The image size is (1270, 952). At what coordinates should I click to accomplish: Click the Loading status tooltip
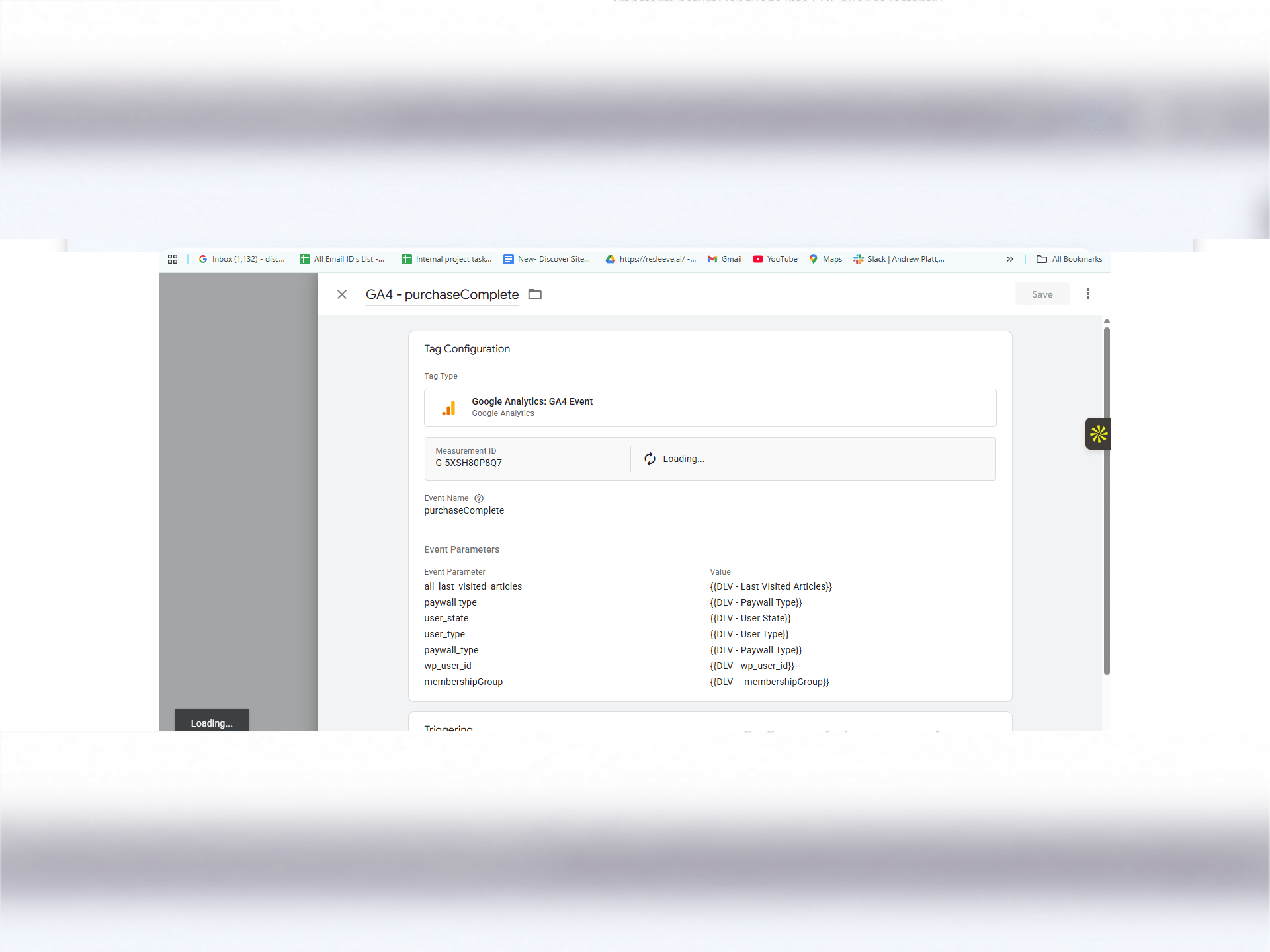pos(212,721)
